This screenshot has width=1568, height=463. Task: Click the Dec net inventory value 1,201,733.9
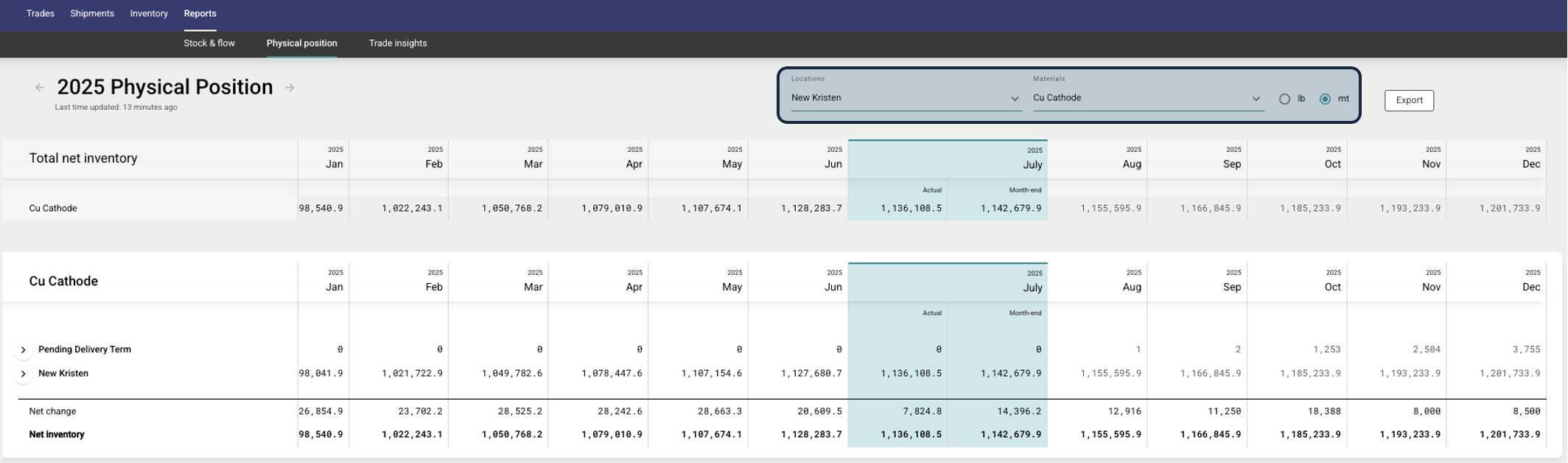(1509, 434)
